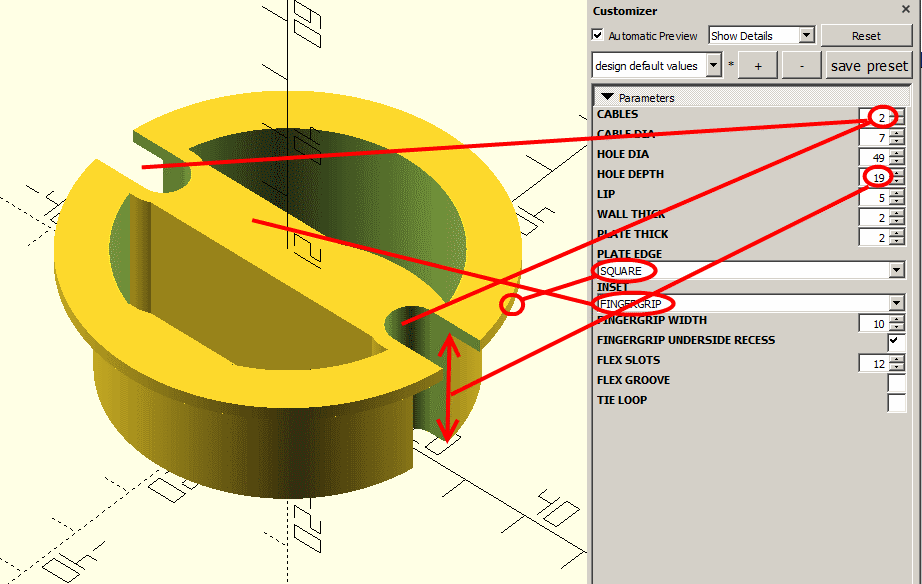Add a new preset with plus button

coord(758,66)
